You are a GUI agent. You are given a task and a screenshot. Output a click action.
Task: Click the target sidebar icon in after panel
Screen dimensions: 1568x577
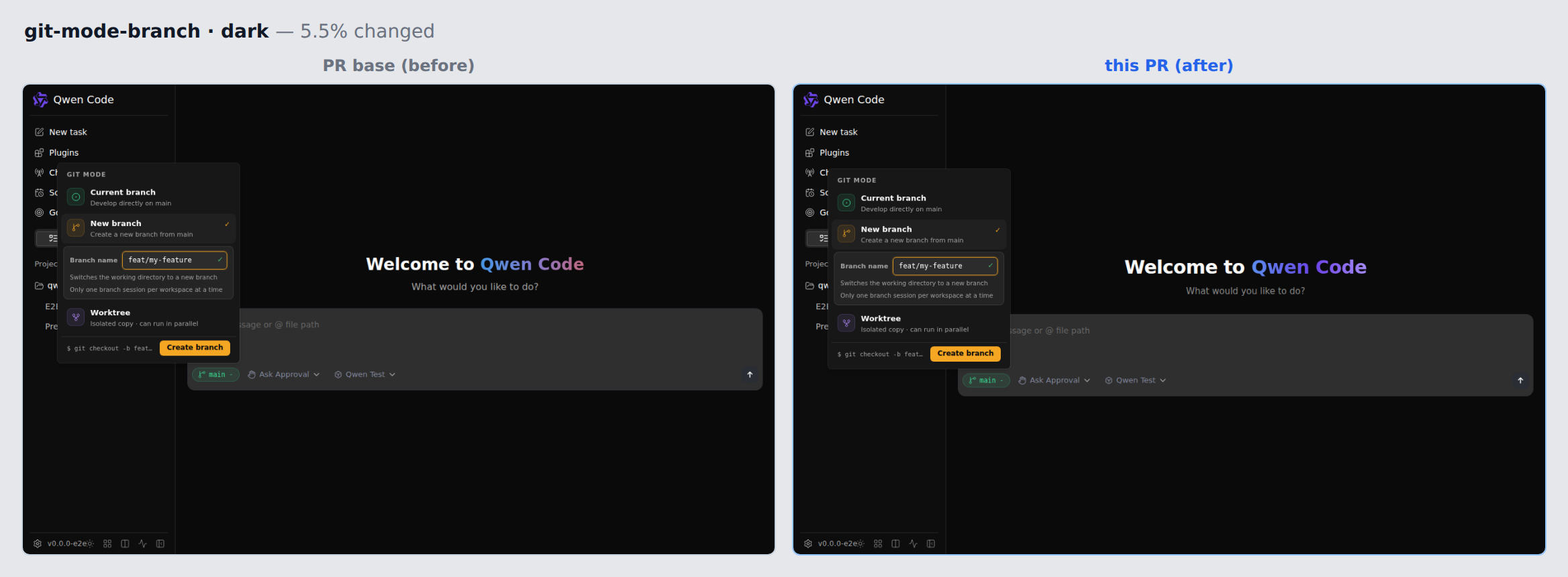pos(810,213)
